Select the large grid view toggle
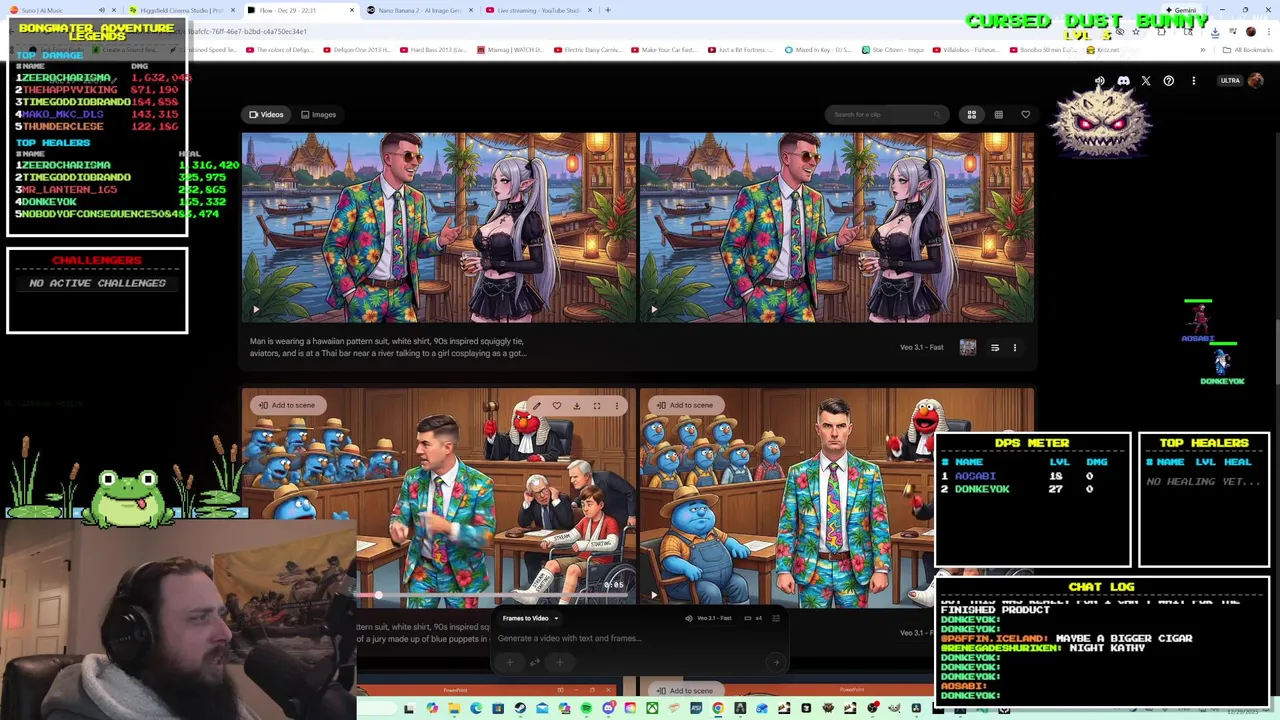Screen dimensions: 1280x720 [x=971, y=114]
